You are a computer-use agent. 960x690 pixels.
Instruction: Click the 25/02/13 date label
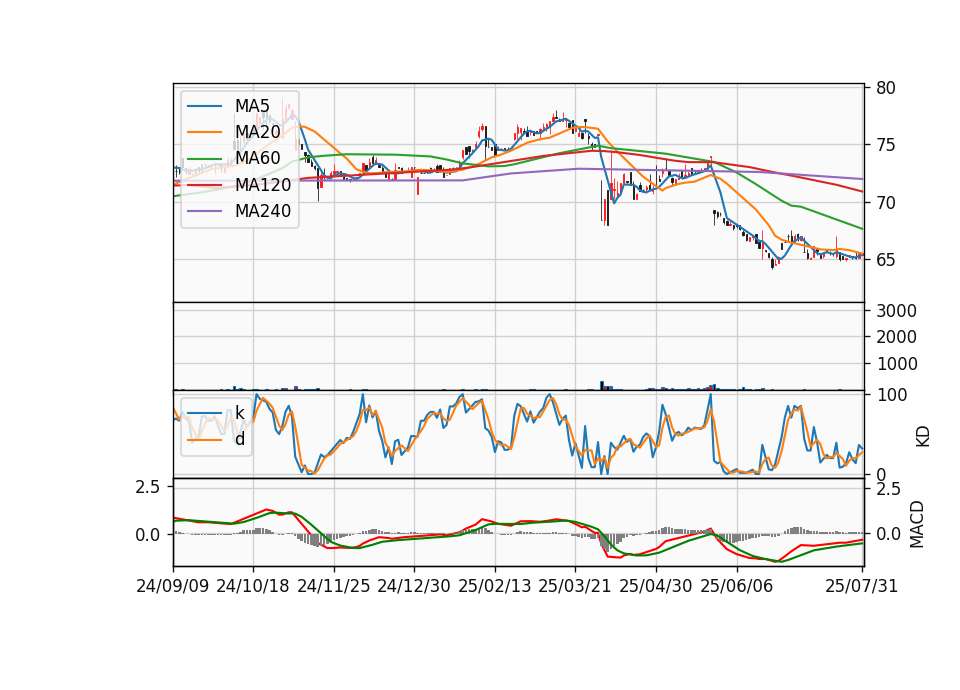coord(495,586)
